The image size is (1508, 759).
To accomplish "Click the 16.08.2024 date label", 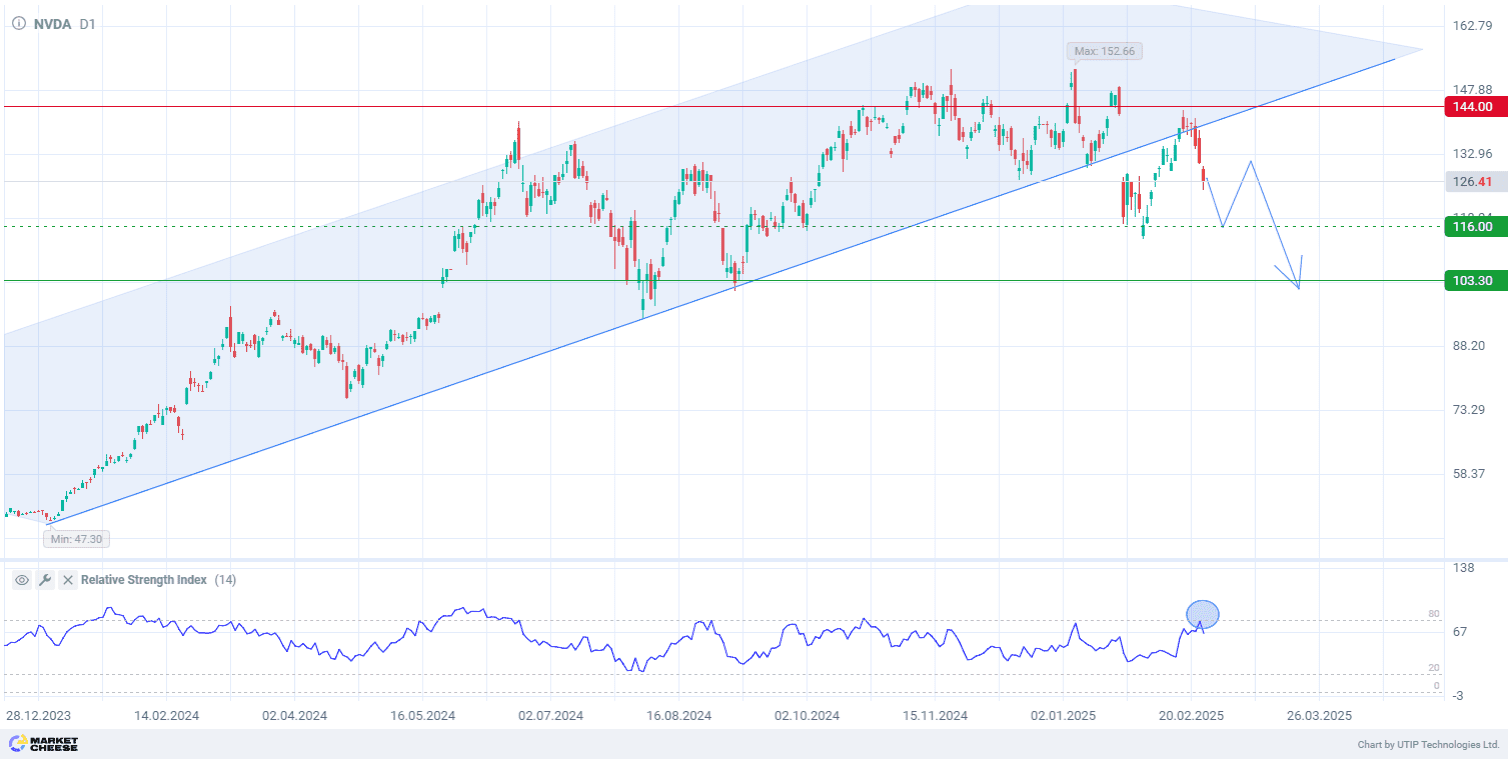I will tap(679, 716).
